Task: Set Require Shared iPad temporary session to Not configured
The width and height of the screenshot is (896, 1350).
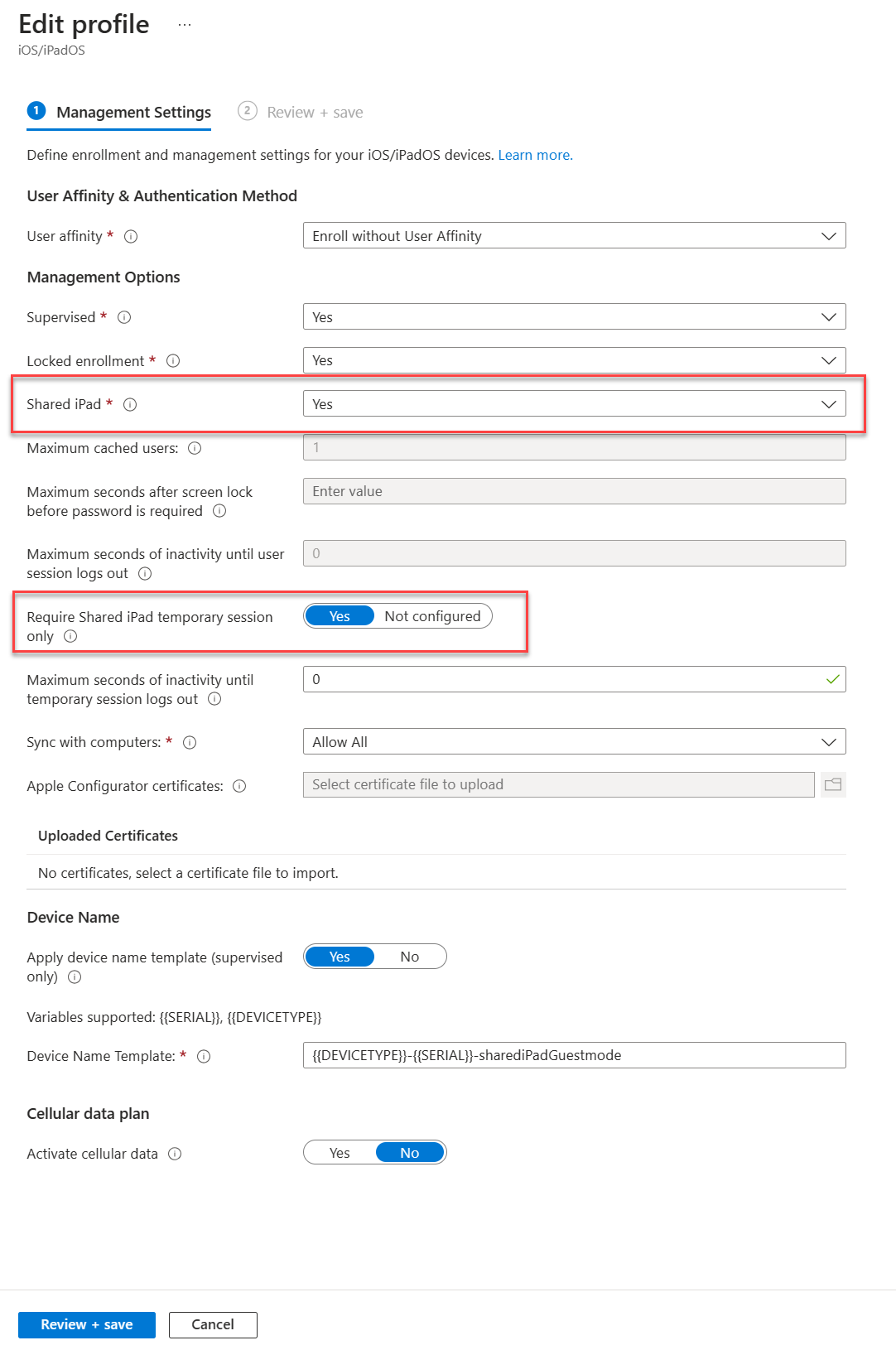Action: (x=433, y=616)
